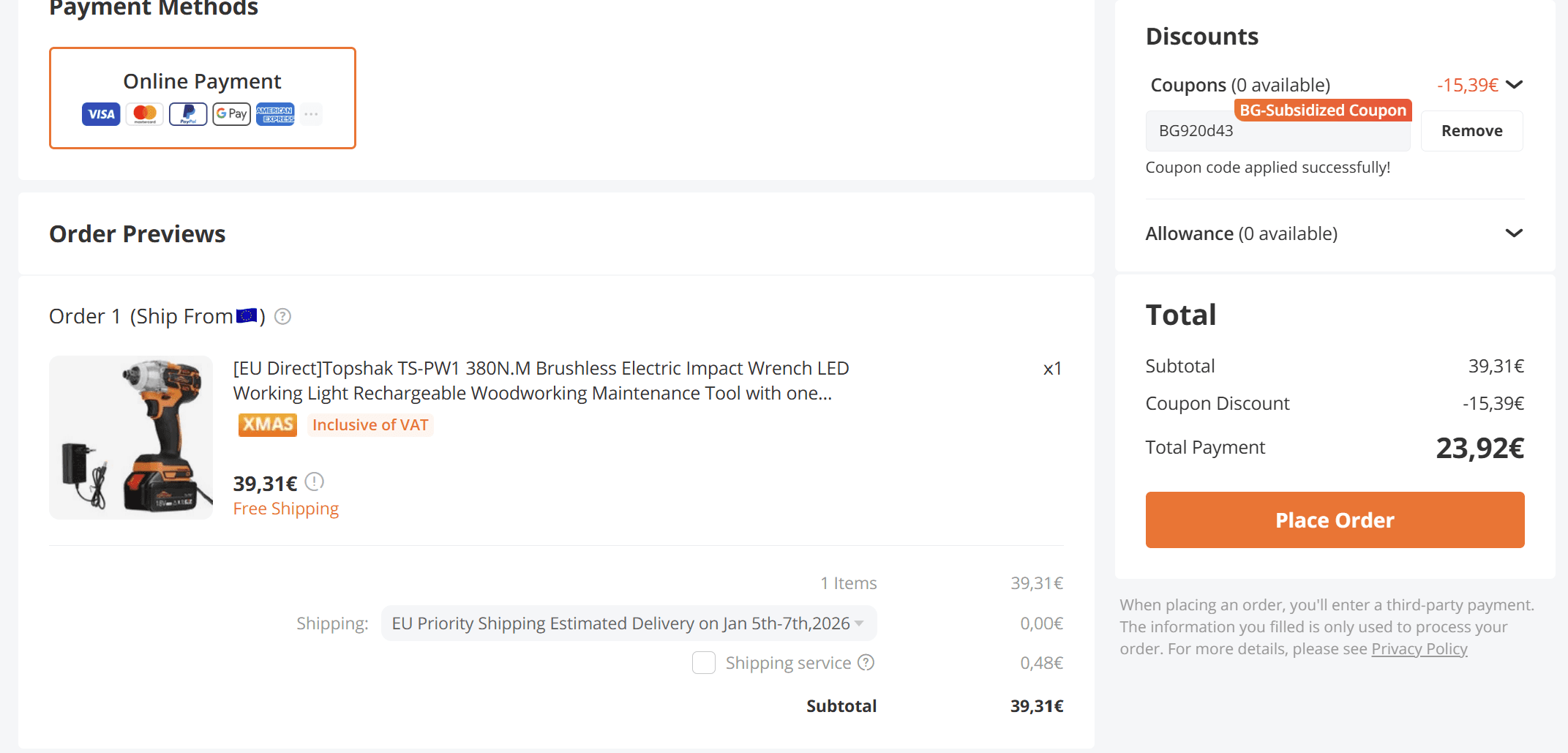
Task: Click the Mastercard payment icon
Action: tap(145, 114)
